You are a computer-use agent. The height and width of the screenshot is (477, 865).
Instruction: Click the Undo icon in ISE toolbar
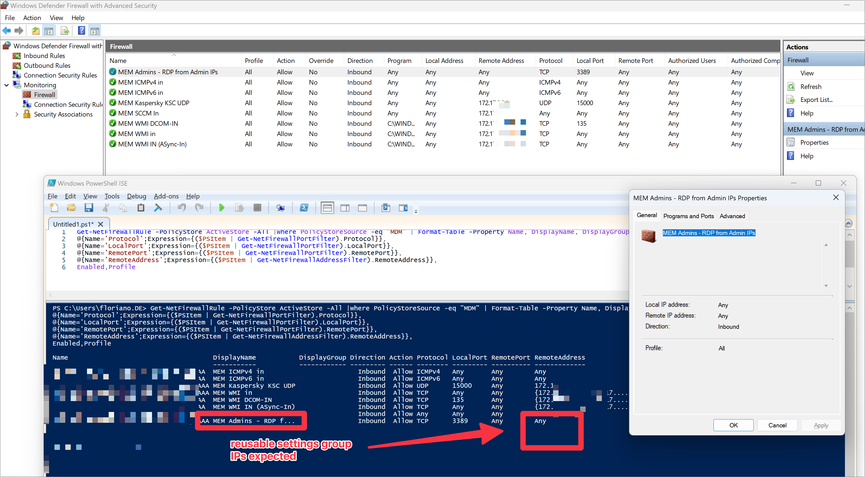(181, 208)
